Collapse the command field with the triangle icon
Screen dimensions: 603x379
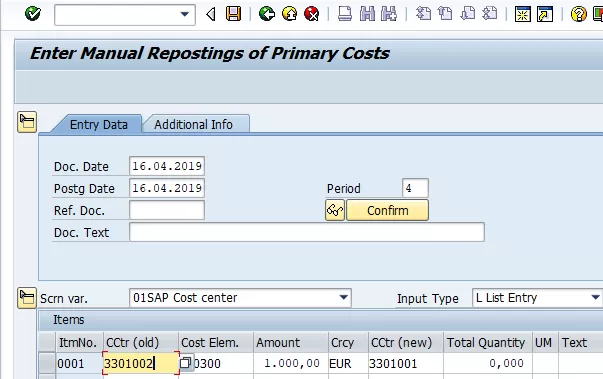tap(210, 15)
